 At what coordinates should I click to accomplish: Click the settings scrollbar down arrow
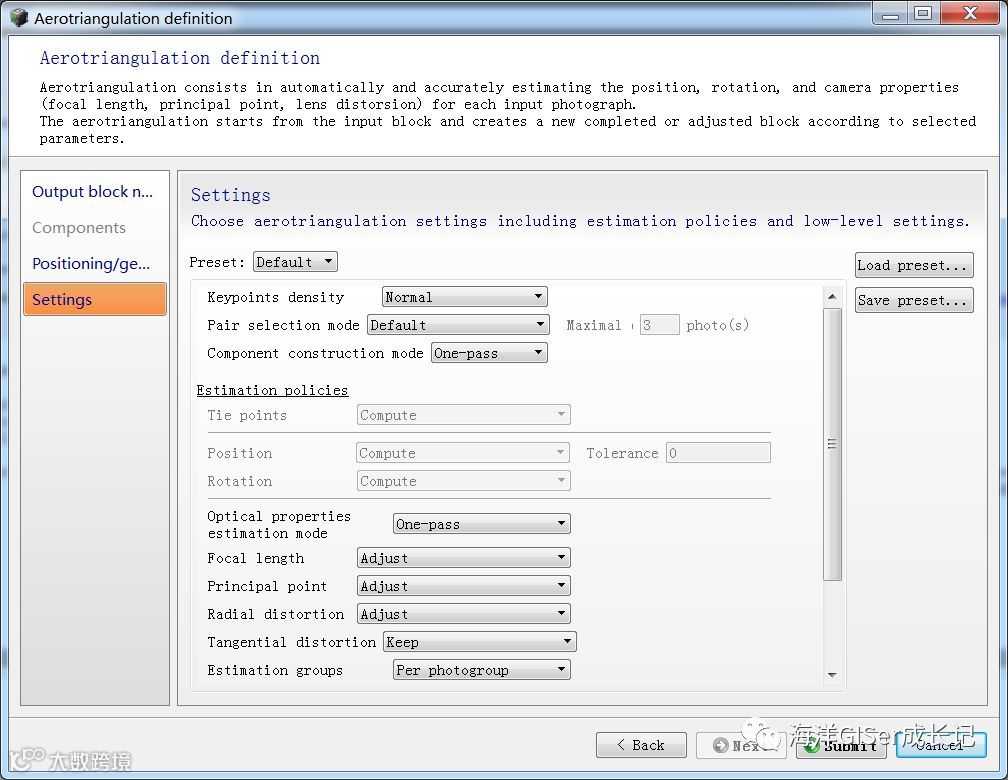click(832, 675)
